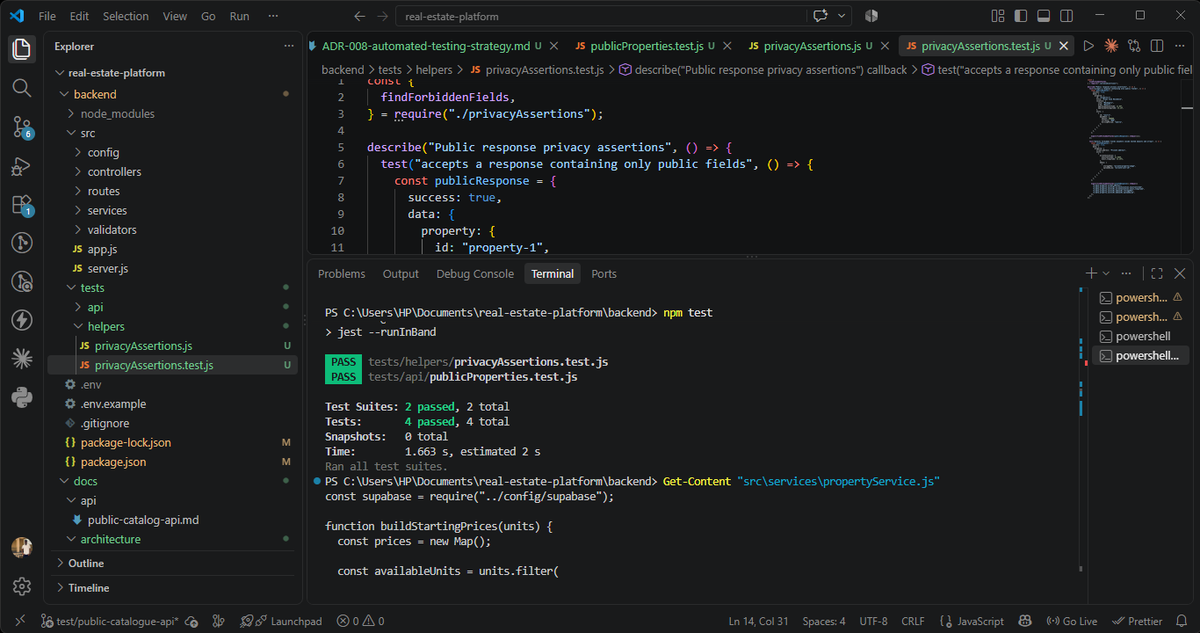Open the Manage gear icon in the activity bar
The width and height of the screenshot is (1200, 633).
[x=22, y=586]
